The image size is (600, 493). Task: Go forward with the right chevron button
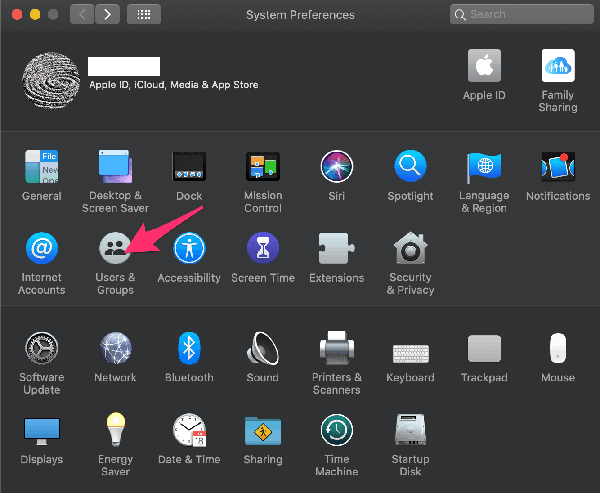pyautogui.click(x=108, y=14)
